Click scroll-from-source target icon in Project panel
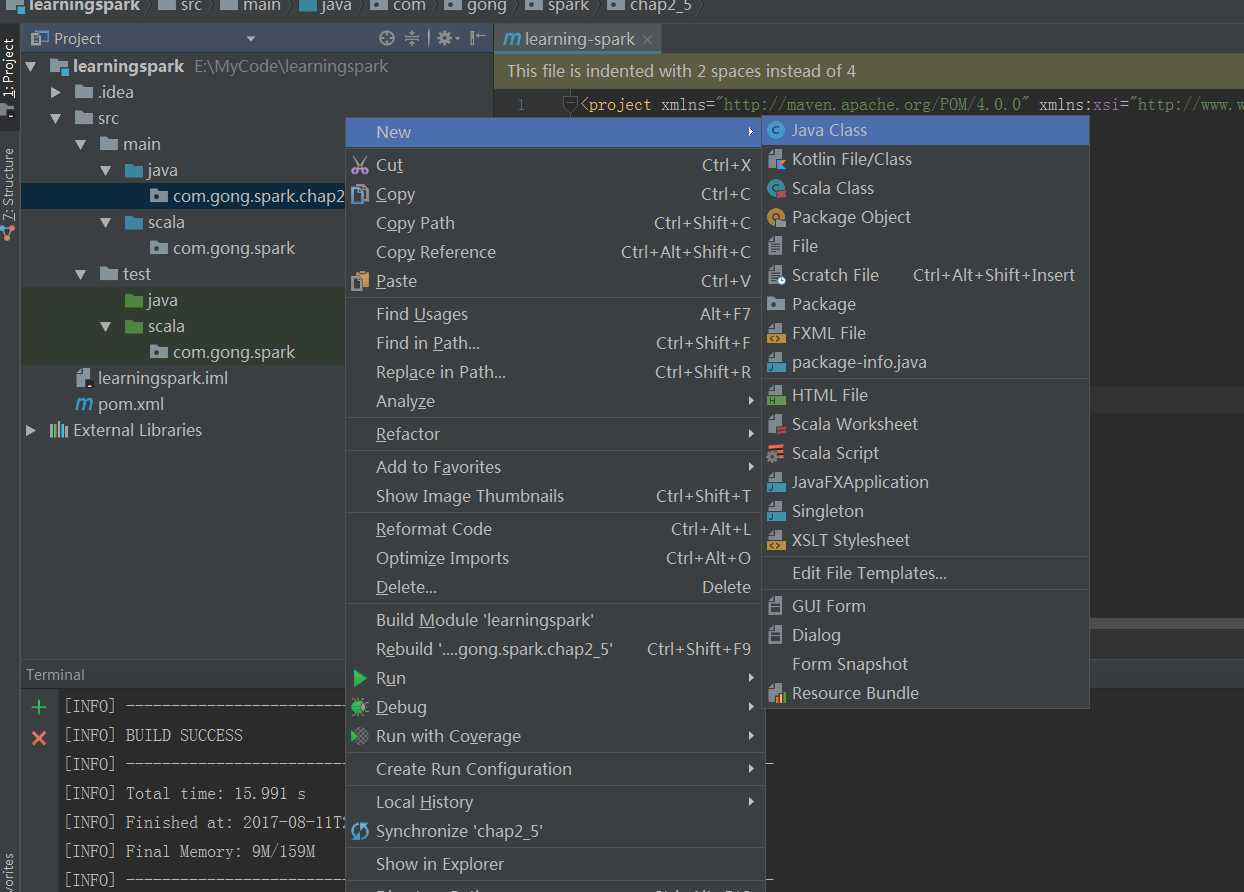This screenshot has height=892, width=1244. 387,38
